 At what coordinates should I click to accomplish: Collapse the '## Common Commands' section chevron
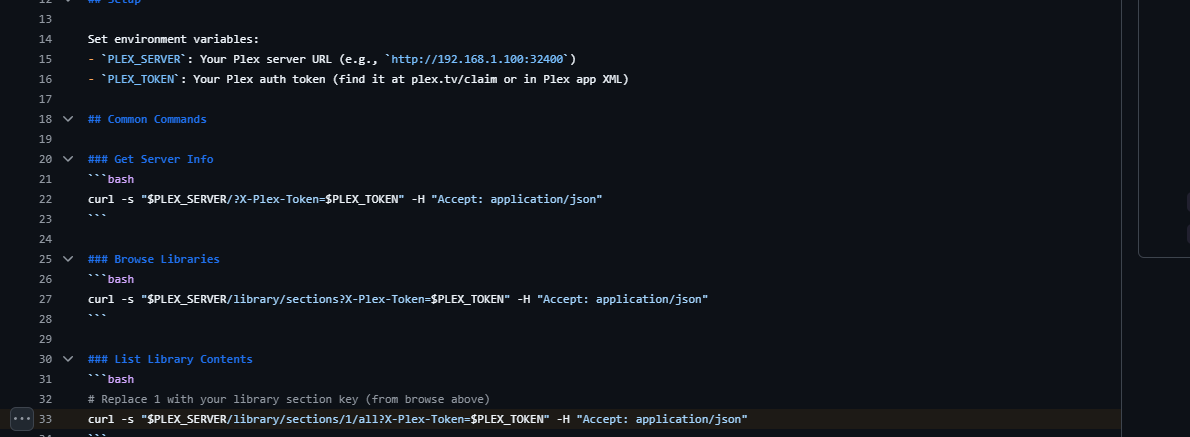(68, 119)
